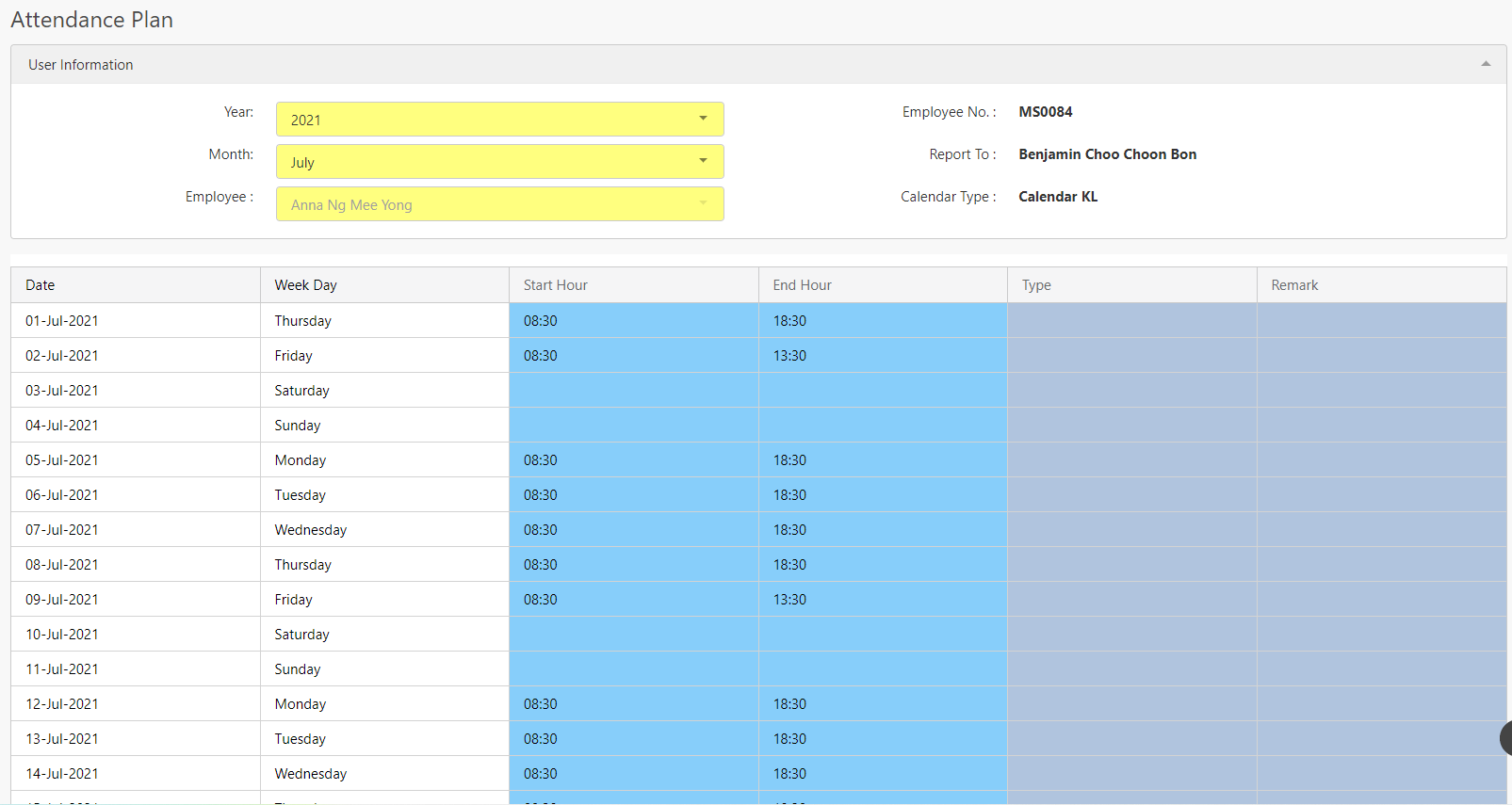Sort by the Date column header
Viewport: 1512px width, 805px height.
(x=136, y=285)
